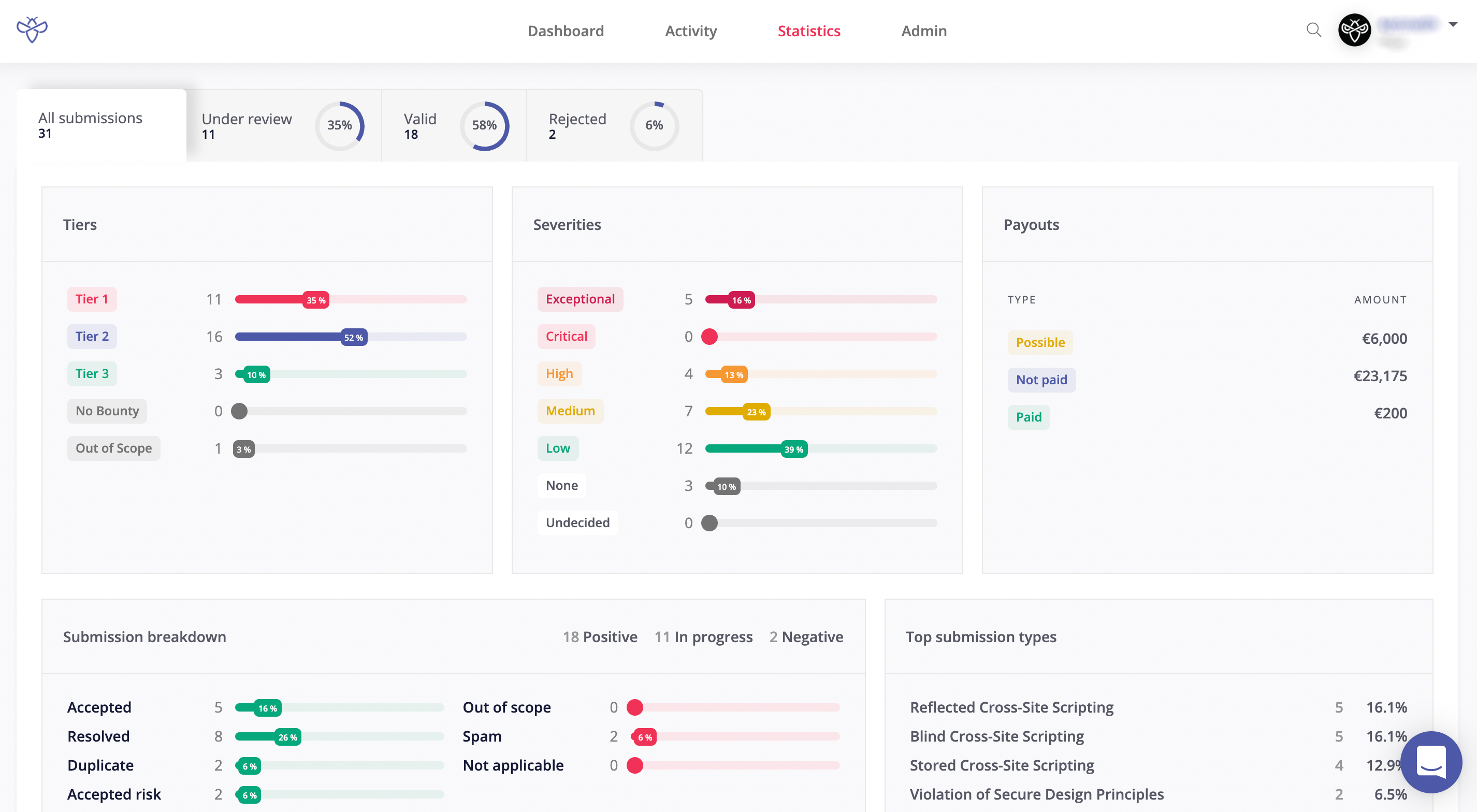Select the Valid submissions tab
This screenshot has width=1477, height=812.
[x=419, y=126]
